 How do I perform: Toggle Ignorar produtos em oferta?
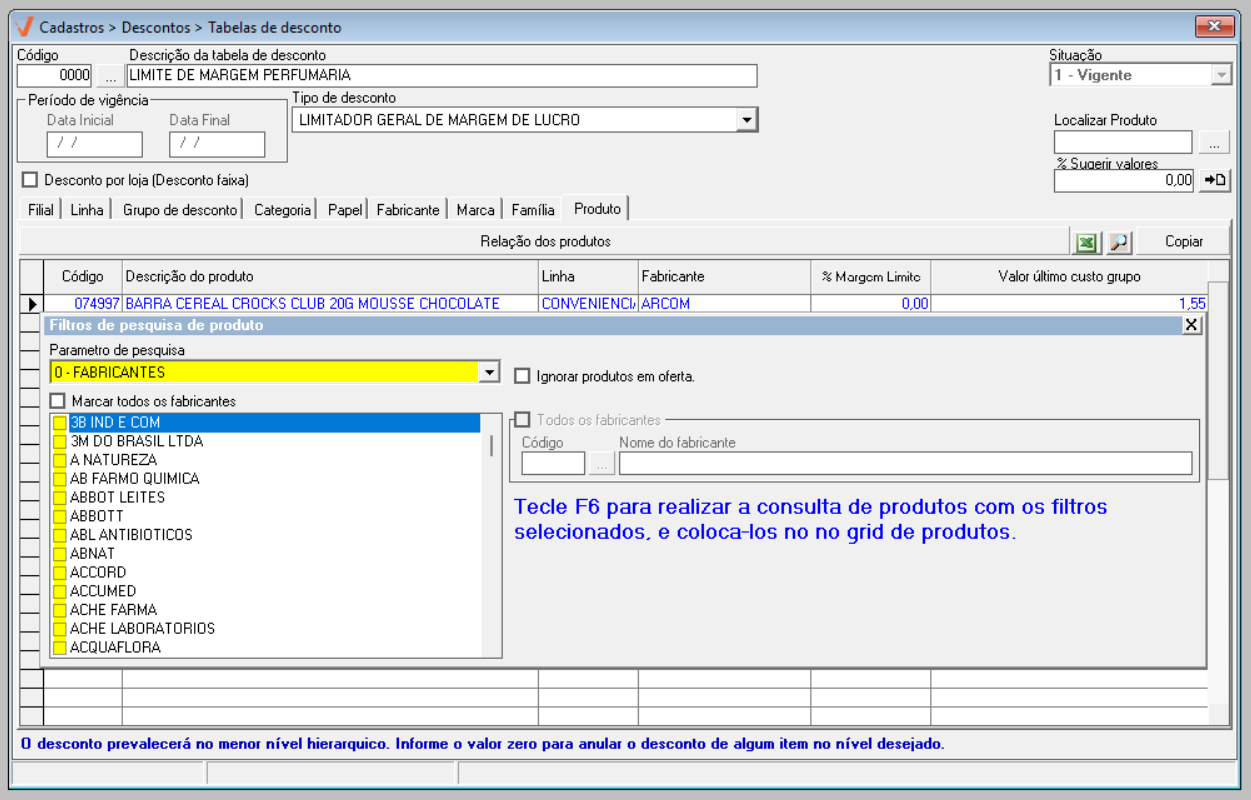[x=522, y=377]
